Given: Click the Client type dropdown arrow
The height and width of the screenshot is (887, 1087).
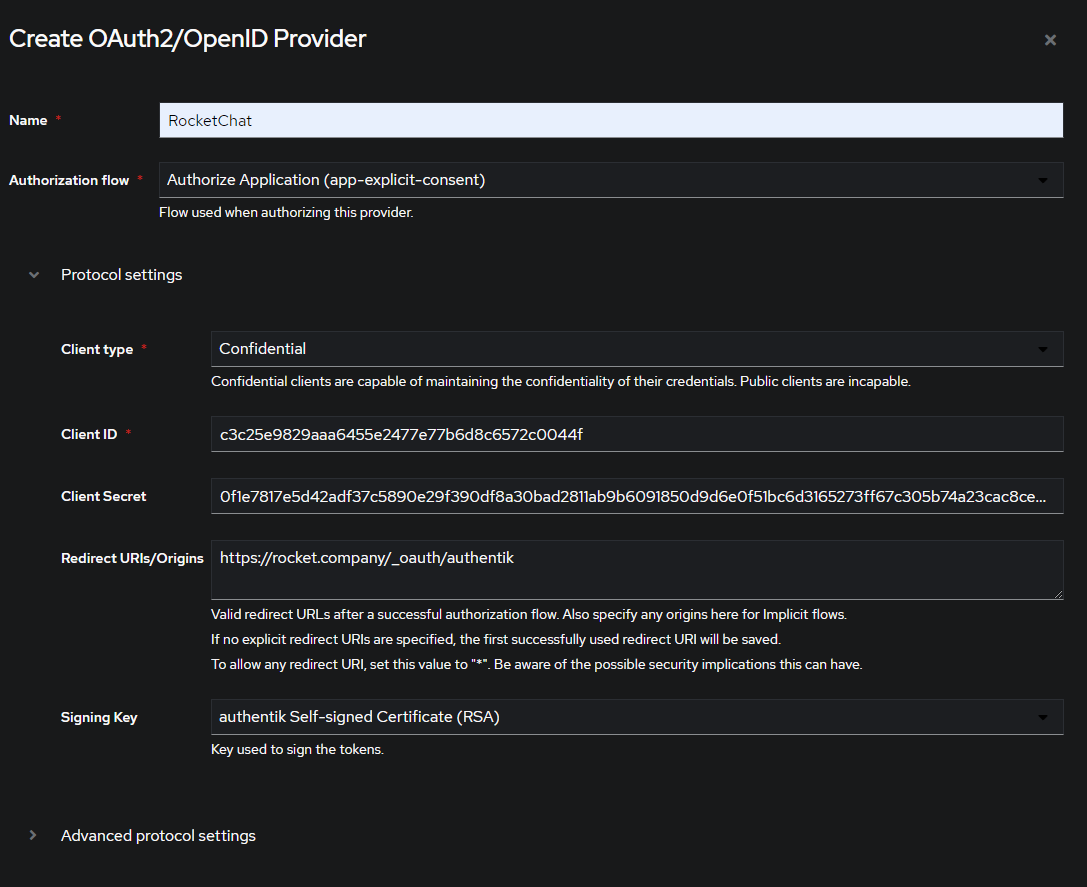Looking at the screenshot, I should [x=1043, y=350].
